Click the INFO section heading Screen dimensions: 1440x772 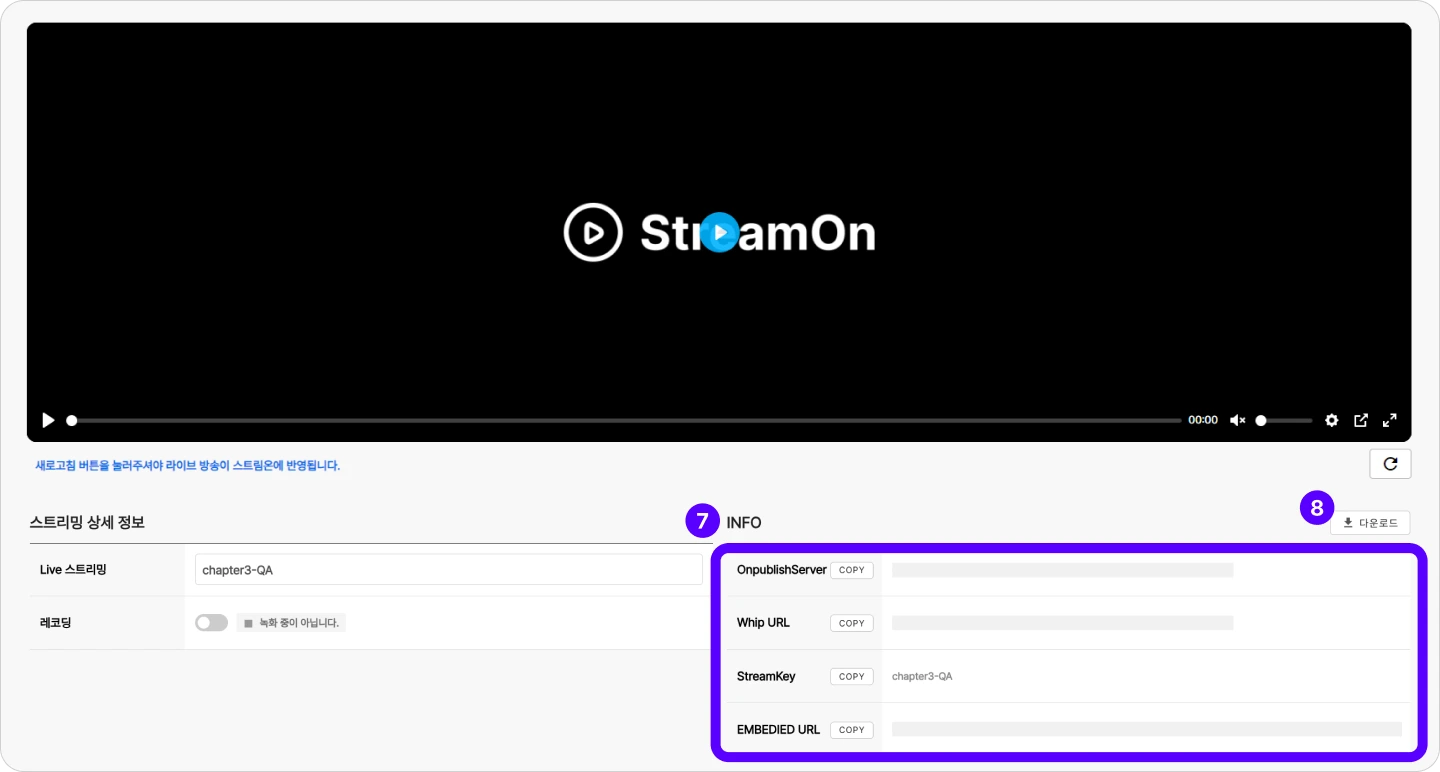[x=744, y=522]
